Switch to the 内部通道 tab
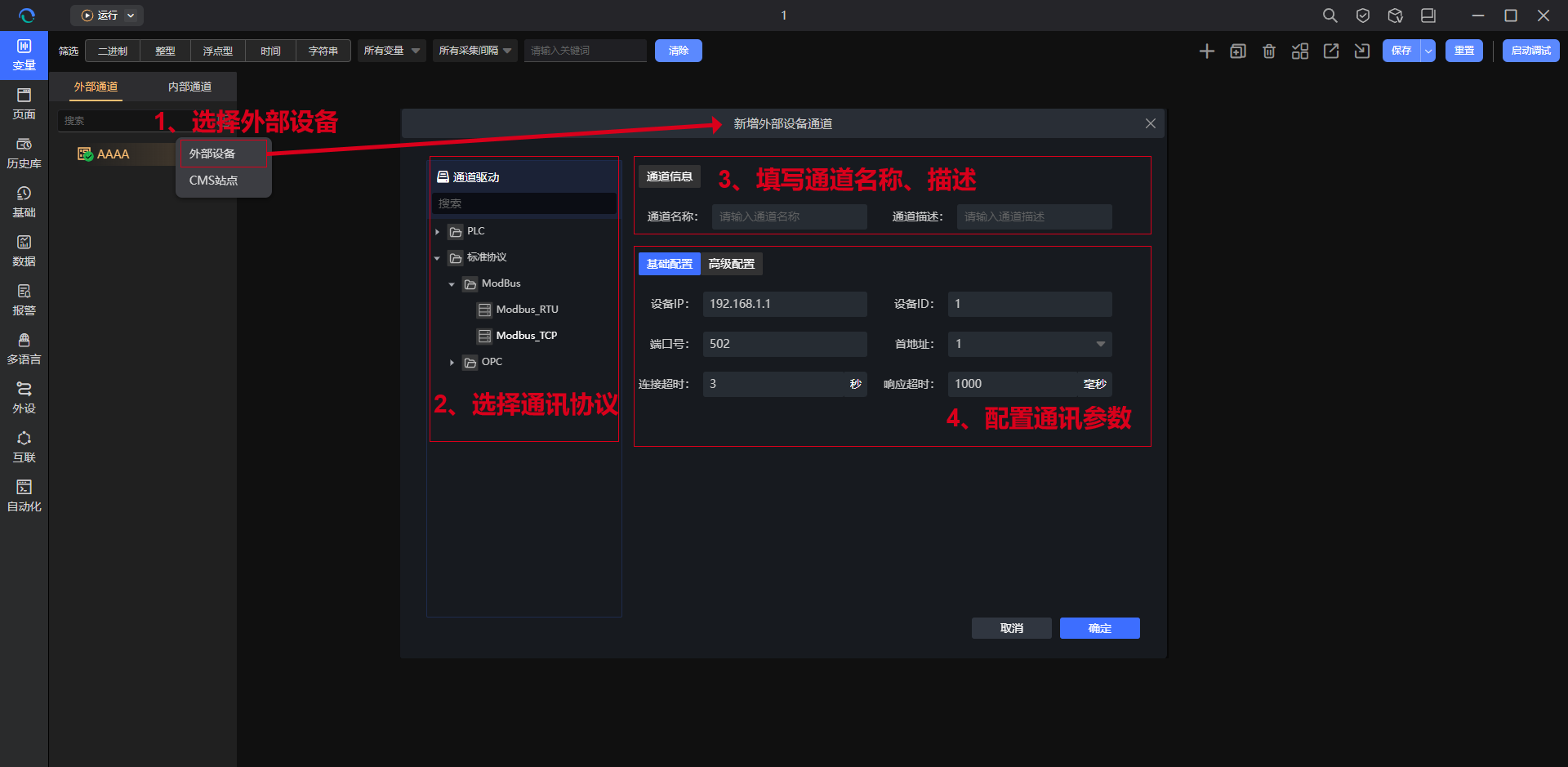 pos(189,87)
